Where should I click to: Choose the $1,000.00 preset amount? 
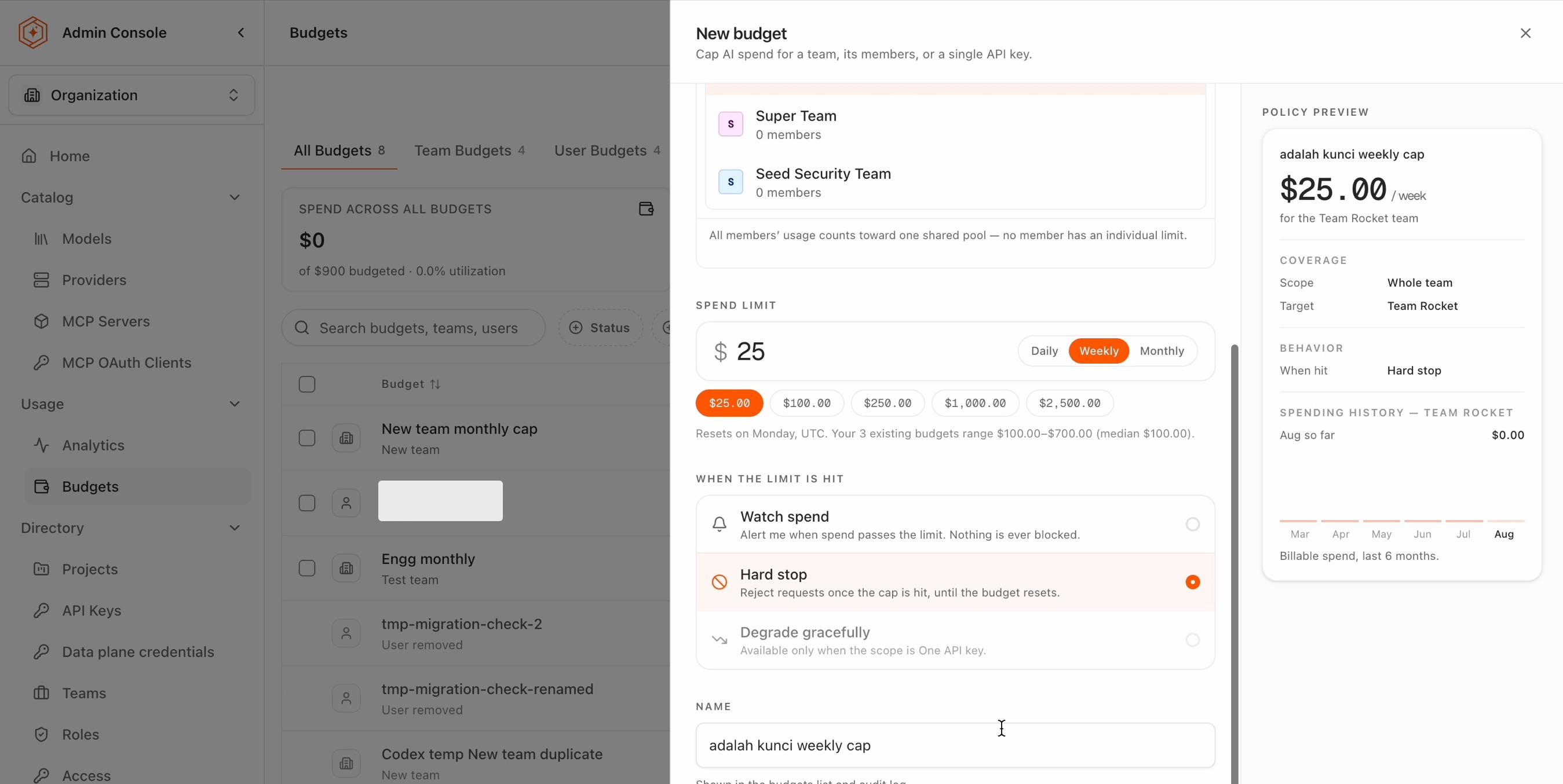975,403
